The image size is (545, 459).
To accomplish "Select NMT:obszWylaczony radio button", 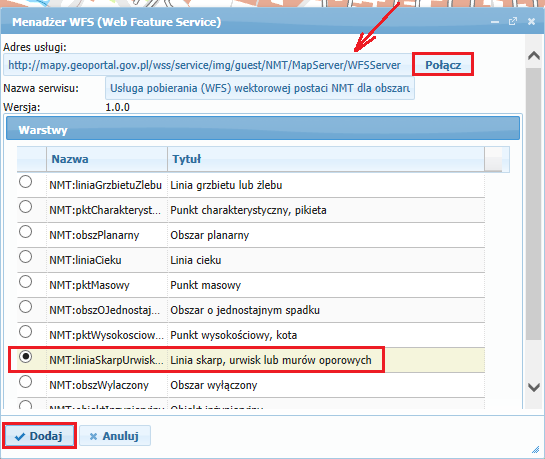I will pos(25,382).
